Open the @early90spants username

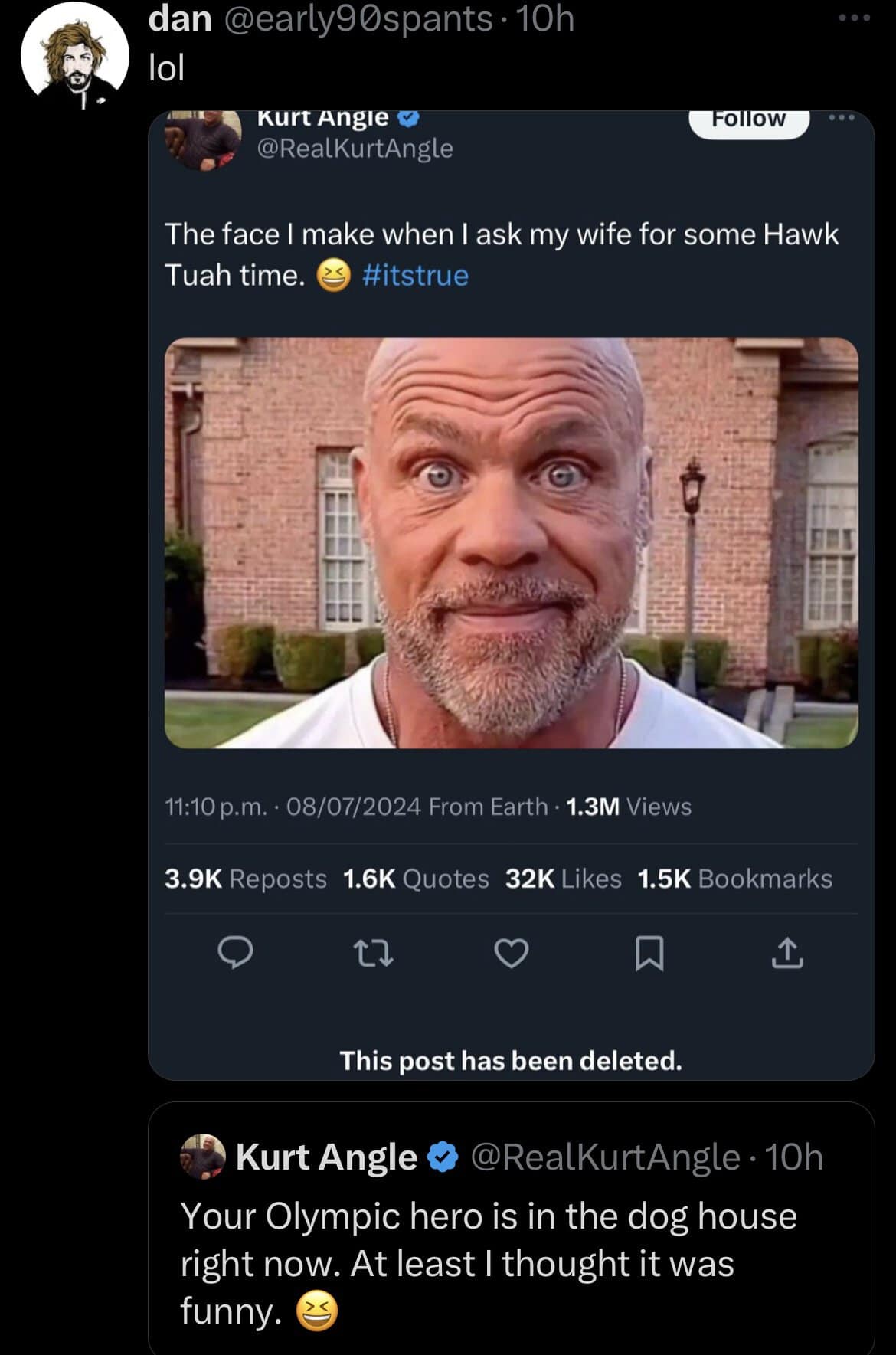click(357, 18)
